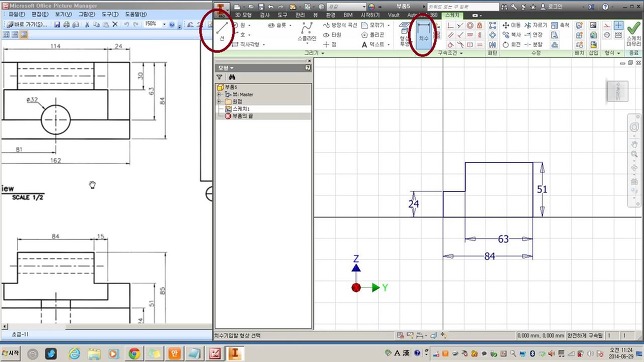Open the Tools (도구) ribbon tab
644x362 pixels.
click(x=282, y=15)
